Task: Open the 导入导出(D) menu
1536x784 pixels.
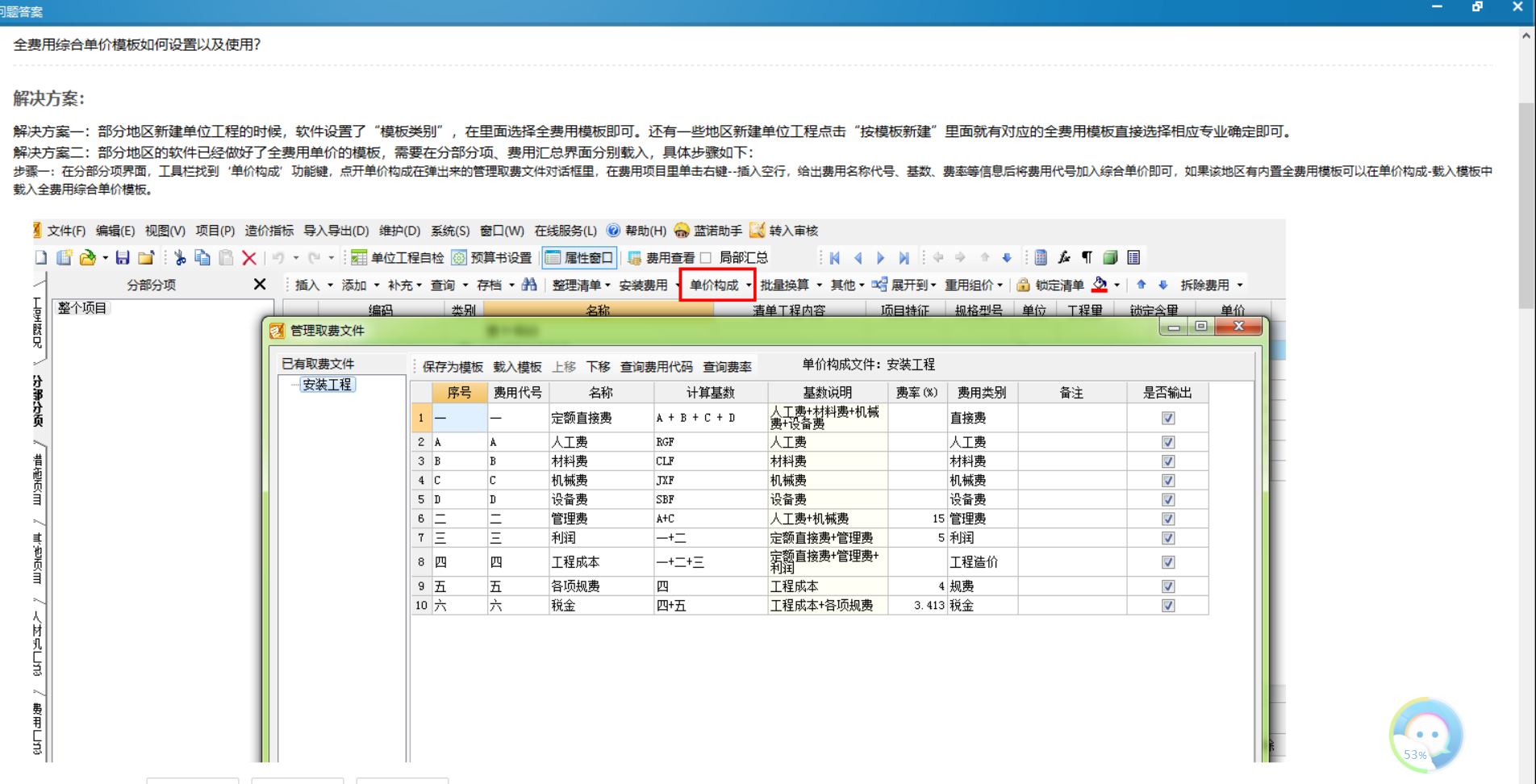Action: point(336,231)
